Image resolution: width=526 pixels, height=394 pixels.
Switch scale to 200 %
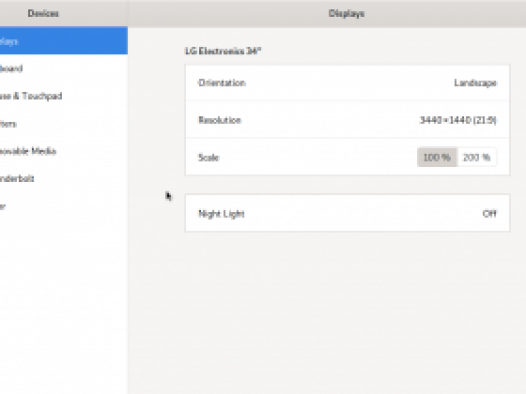coord(476,157)
